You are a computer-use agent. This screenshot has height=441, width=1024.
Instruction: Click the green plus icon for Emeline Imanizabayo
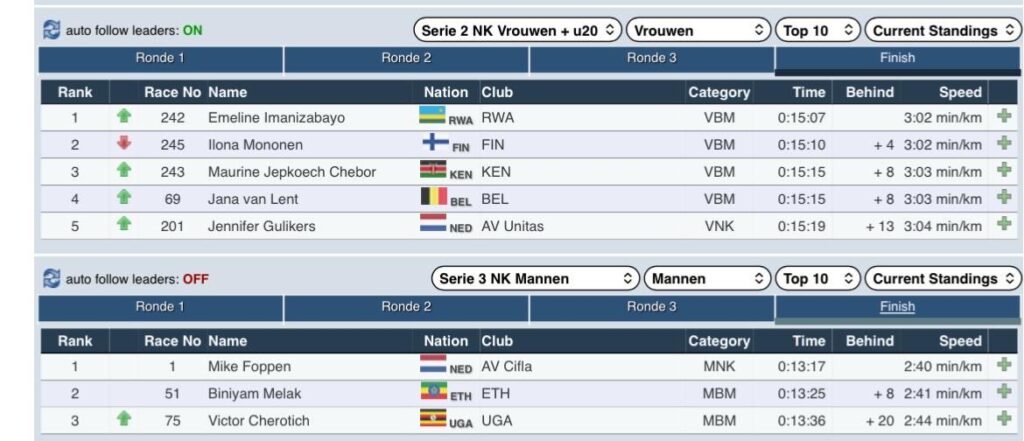pos(1004,117)
